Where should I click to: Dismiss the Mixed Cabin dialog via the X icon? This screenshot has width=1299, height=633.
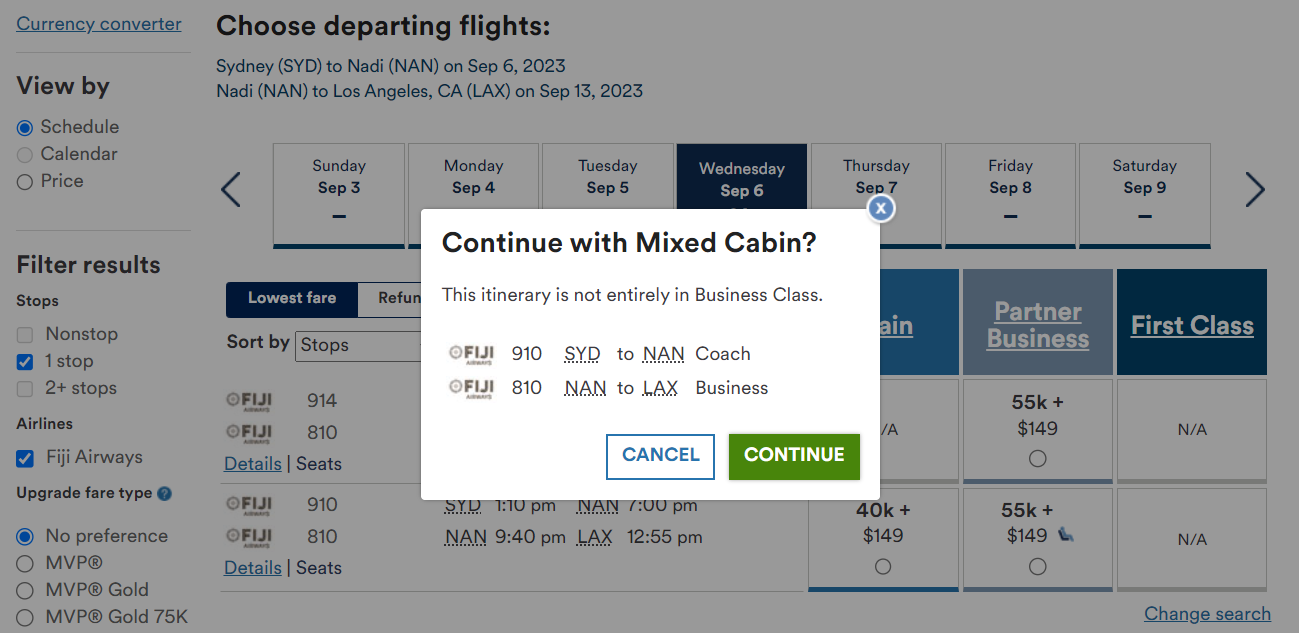pos(880,208)
